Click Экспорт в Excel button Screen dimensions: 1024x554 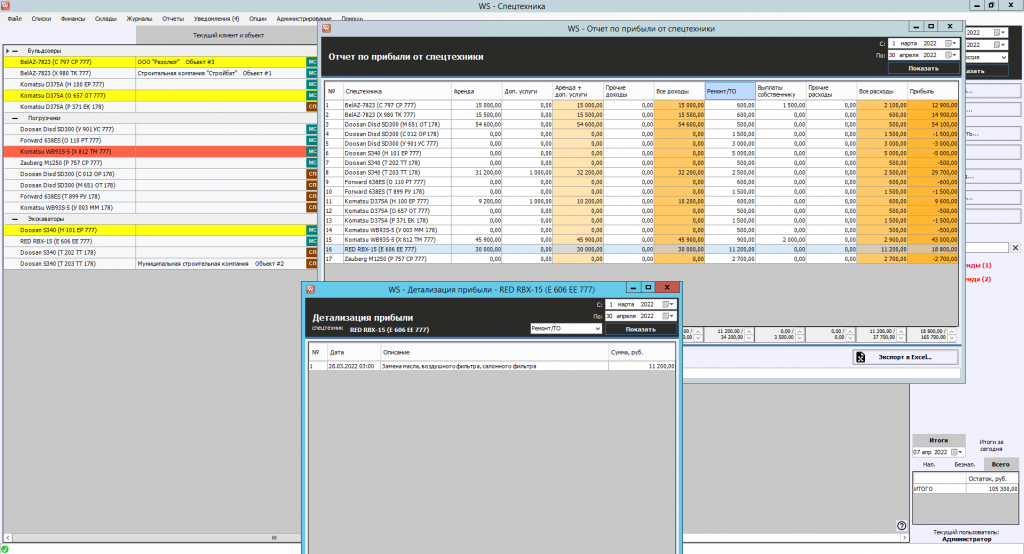click(906, 357)
